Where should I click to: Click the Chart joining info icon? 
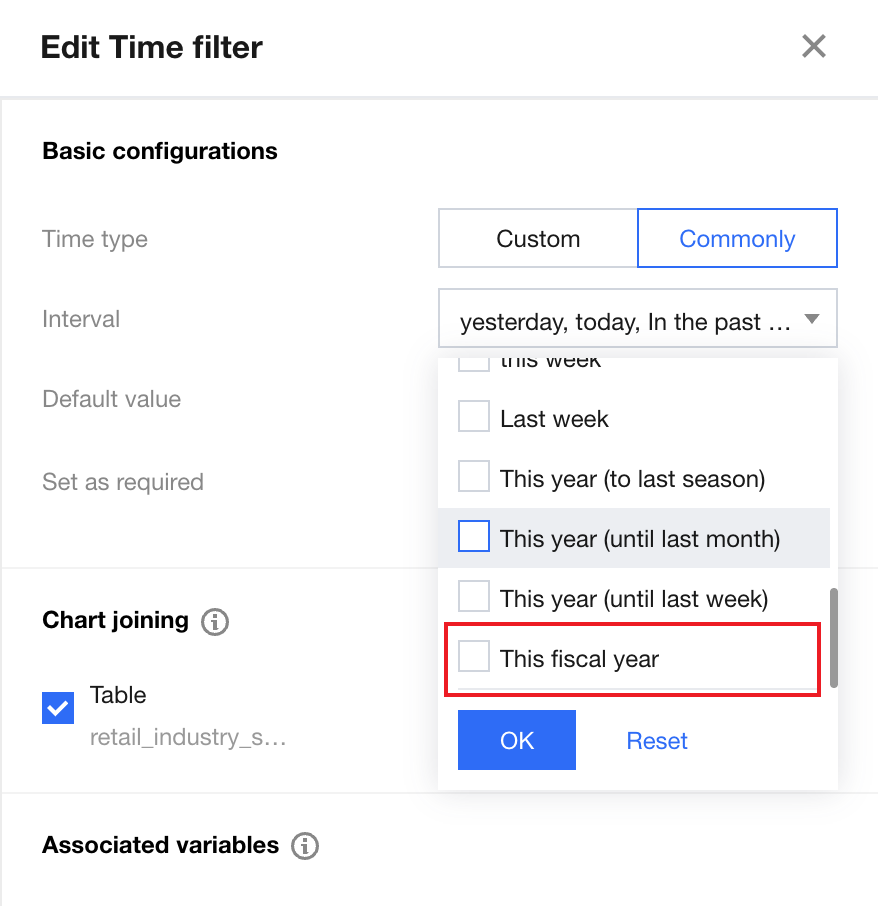[x=215, y=622]
